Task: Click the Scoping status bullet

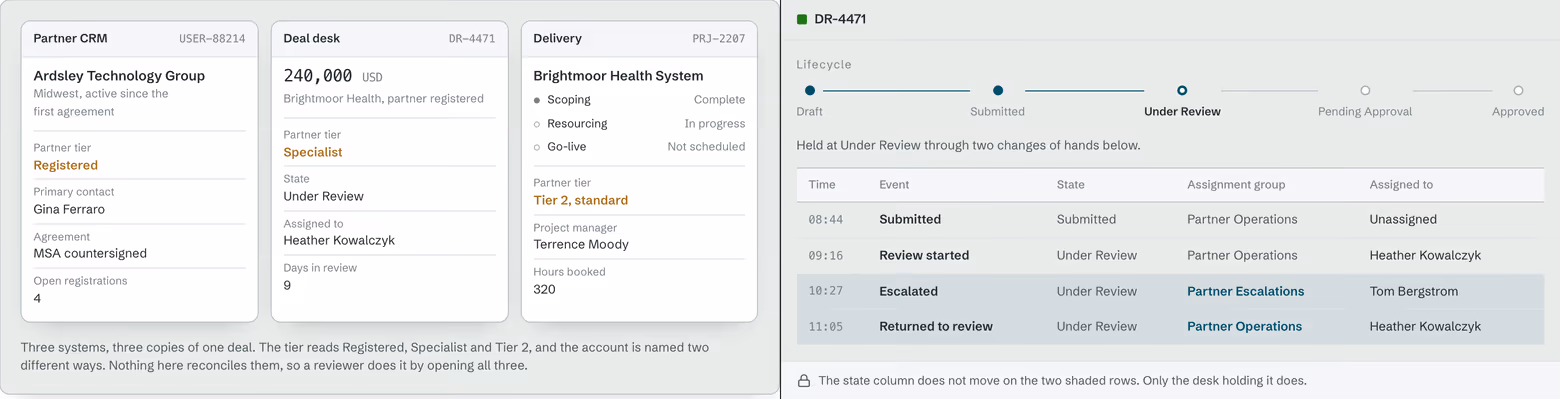Action: (x=537, y=100)
